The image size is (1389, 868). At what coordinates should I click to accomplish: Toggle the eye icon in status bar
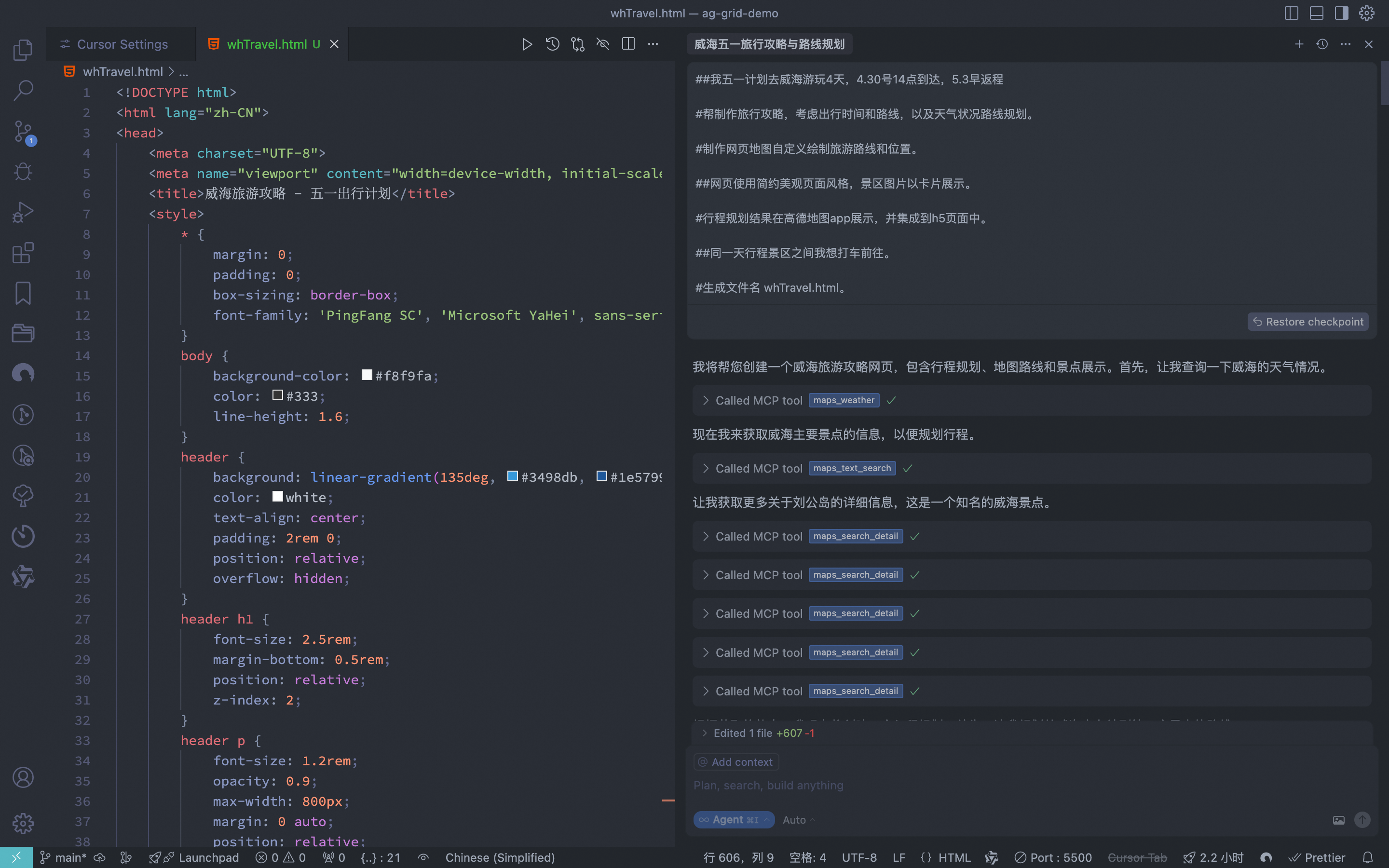tap(423, 858)
